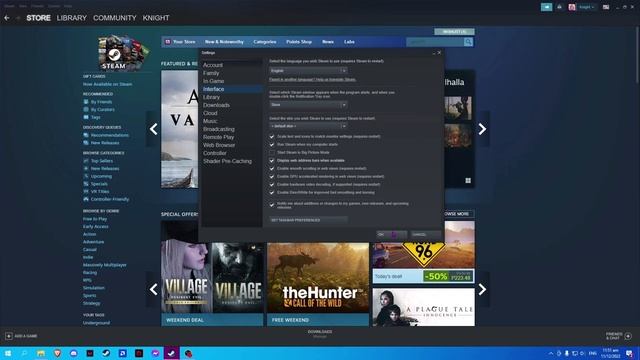Open the skin selection dropdown
Image resolution: width=640 pixels, height=360 pixels.
point(308,126)
